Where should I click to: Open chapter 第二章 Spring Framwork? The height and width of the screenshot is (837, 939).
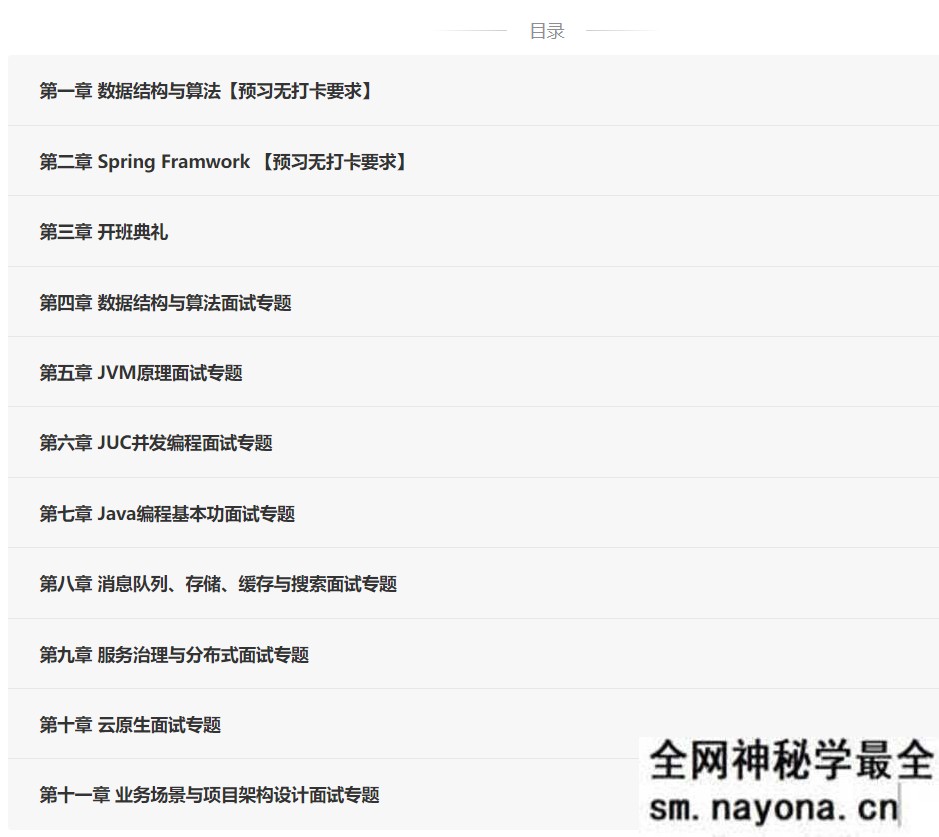pos(473,161)
